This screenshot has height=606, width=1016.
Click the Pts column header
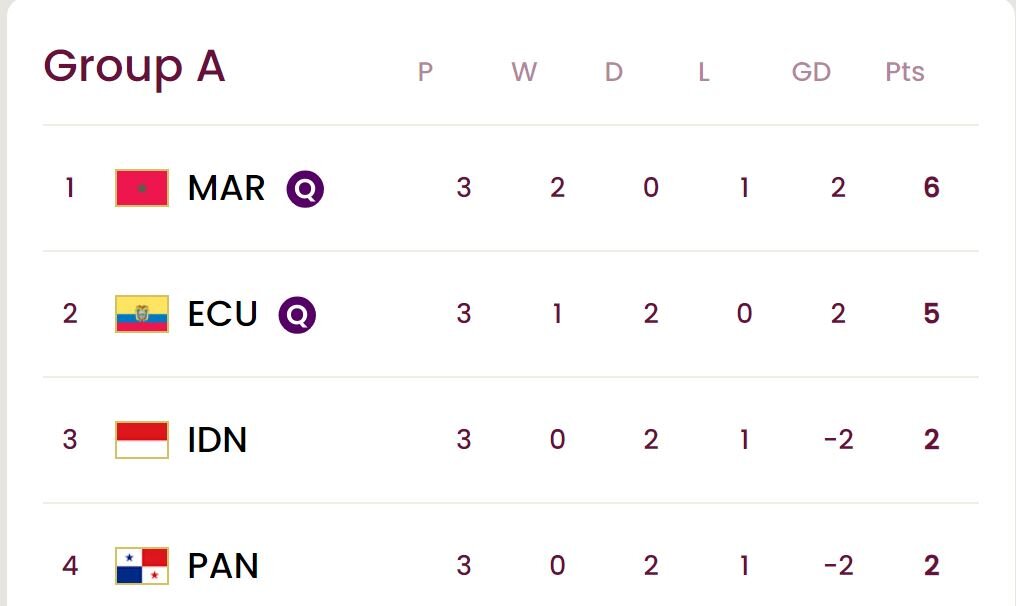[x=905, y=72]
